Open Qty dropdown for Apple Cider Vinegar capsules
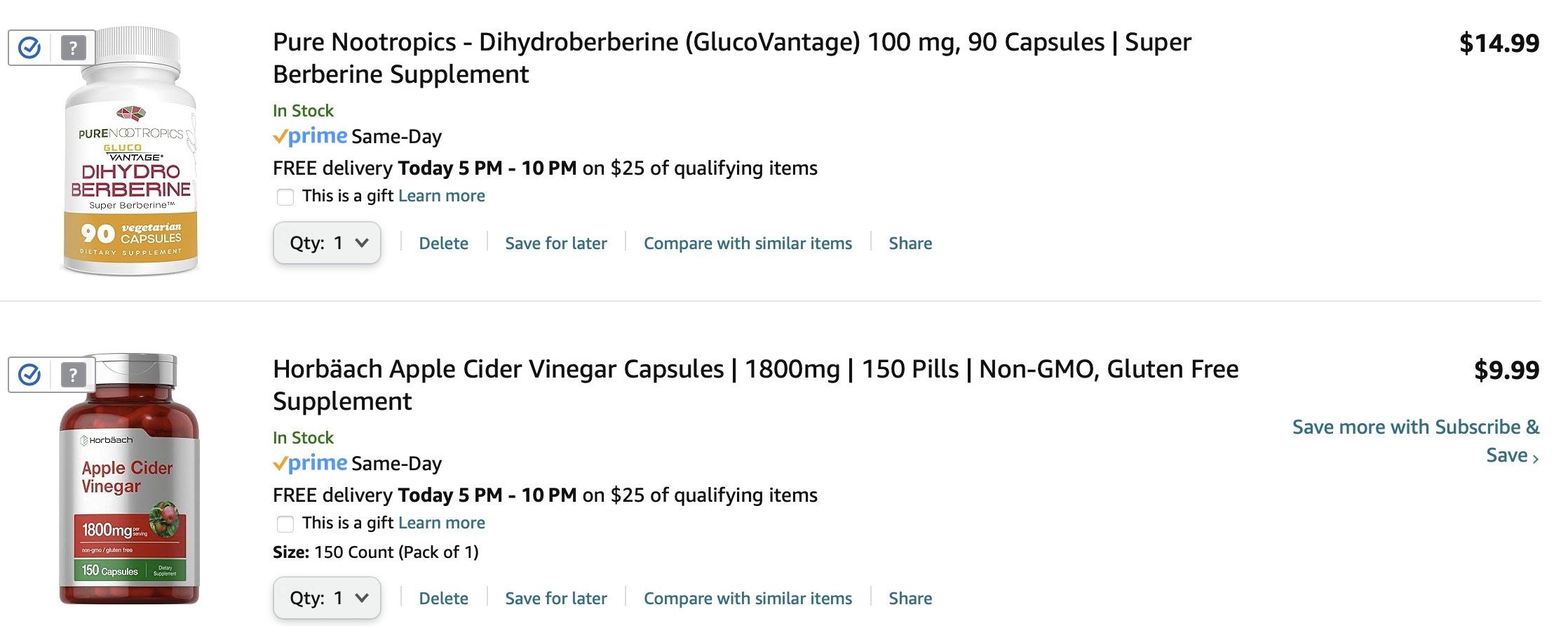The image size is (1568, 626). coord(327,598)
